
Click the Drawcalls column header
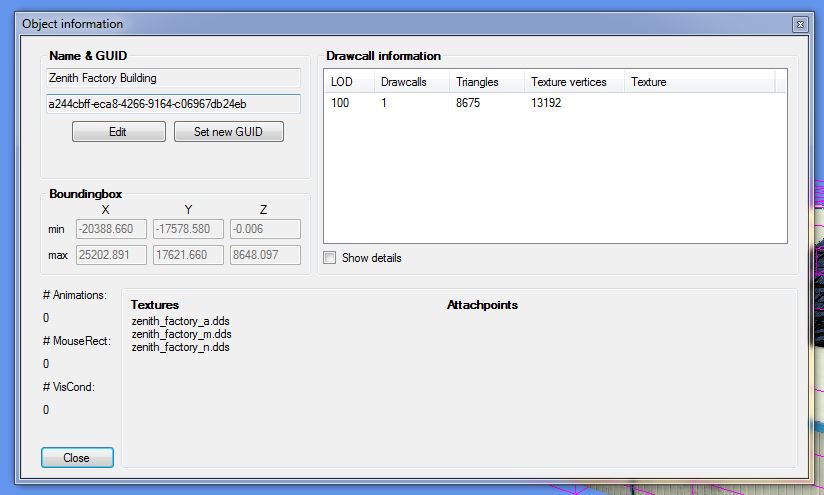tap(411, 82)
